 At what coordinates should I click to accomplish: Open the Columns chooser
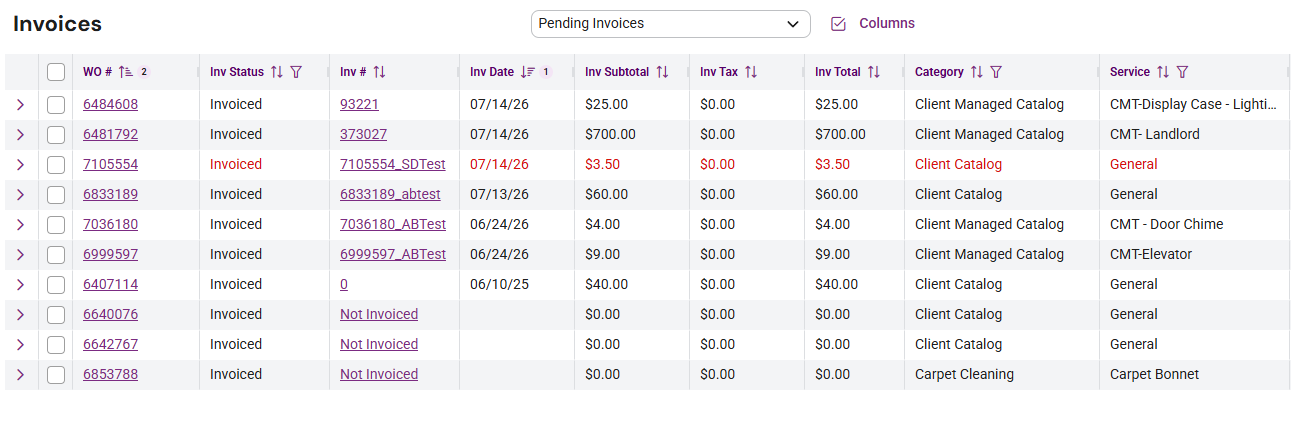(x=873, y=23)
